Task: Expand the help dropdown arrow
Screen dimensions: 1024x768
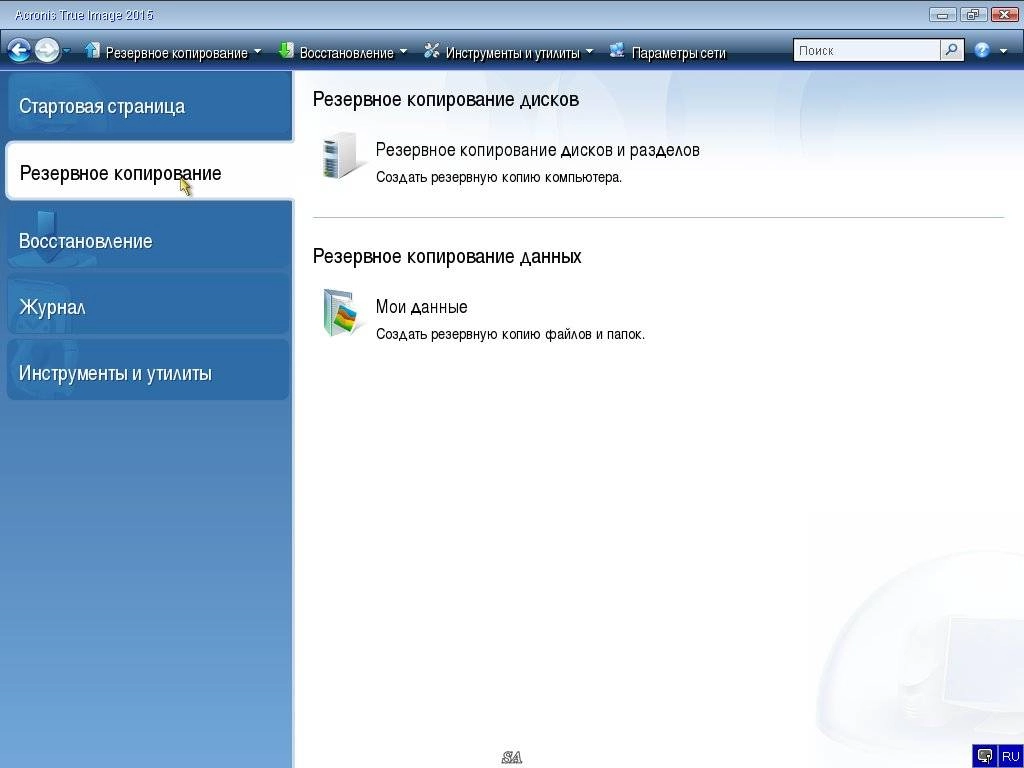Action: click(1004, 51)
